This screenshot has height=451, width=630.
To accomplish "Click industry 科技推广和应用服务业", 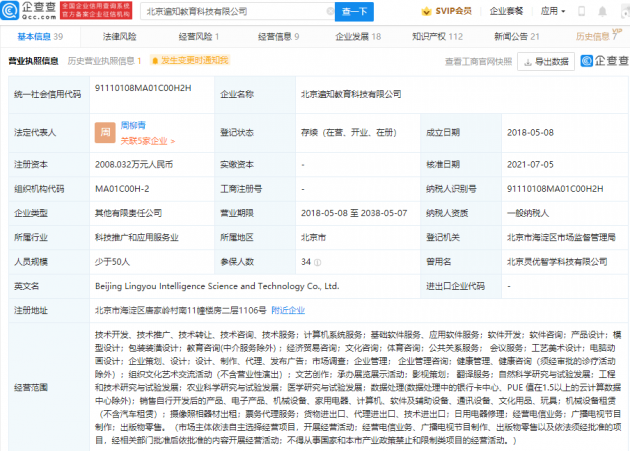I will point(137,238).
